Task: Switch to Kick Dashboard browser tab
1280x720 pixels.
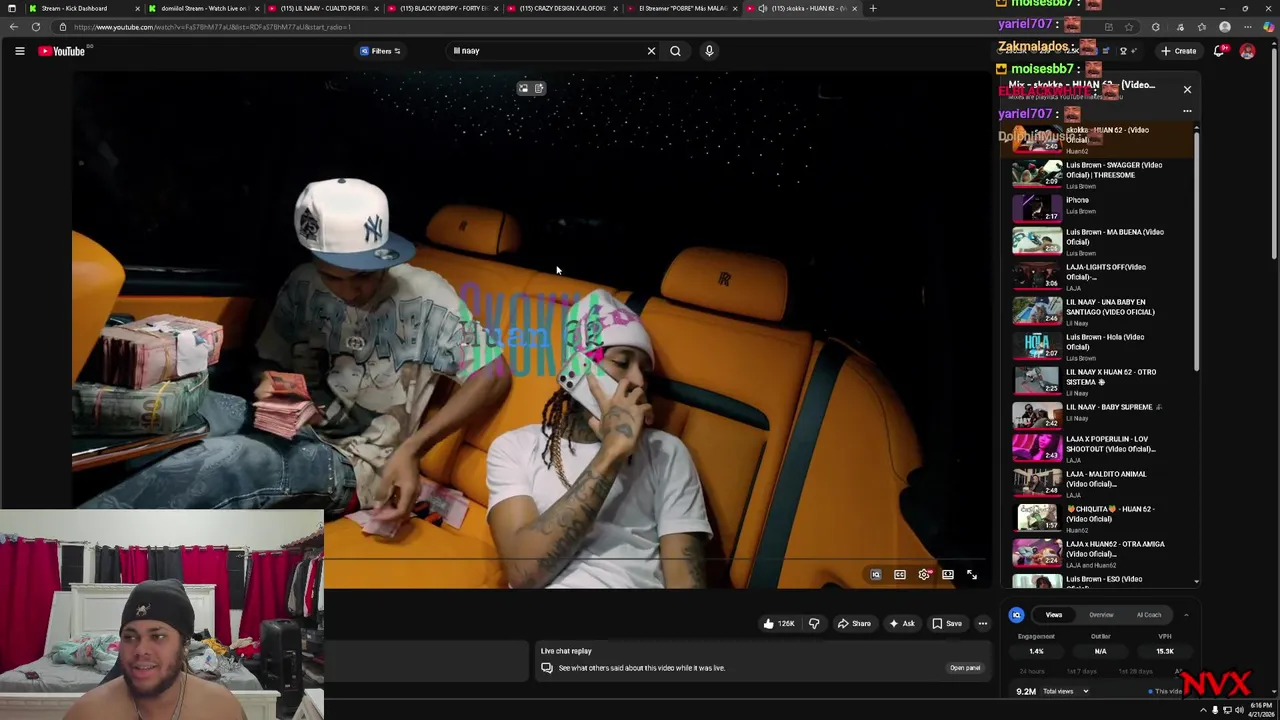Action: pyautogui.click(x=82, y=8)
